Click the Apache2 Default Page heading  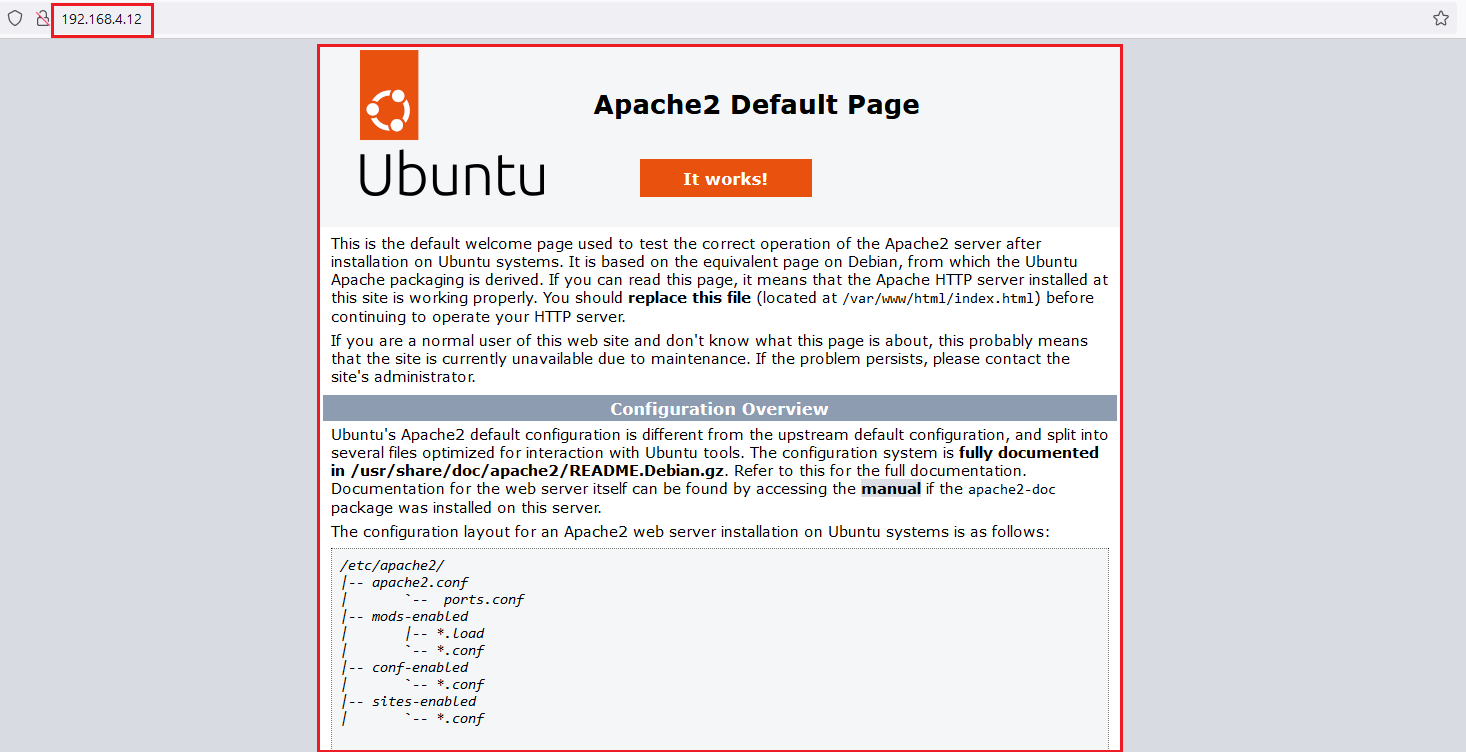(756, 104)
